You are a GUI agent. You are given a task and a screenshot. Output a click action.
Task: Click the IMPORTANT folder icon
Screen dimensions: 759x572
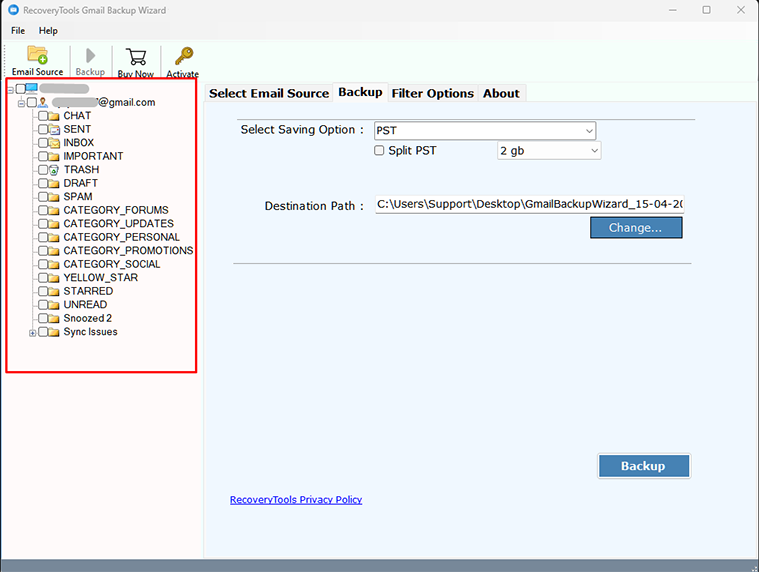click(x=54, y=156)
